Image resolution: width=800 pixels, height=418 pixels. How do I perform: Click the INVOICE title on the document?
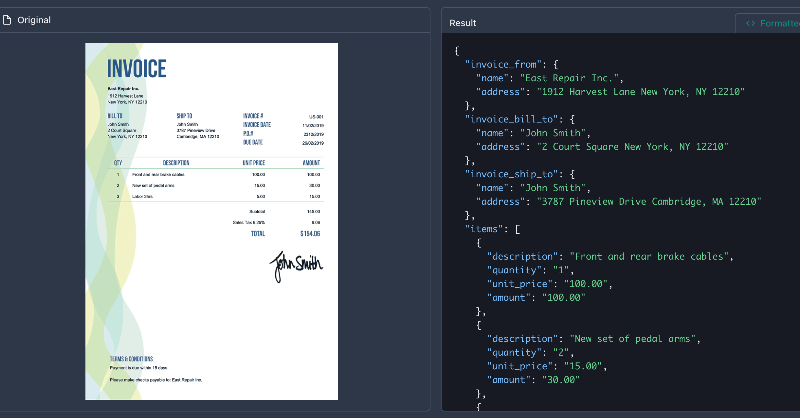136,68
